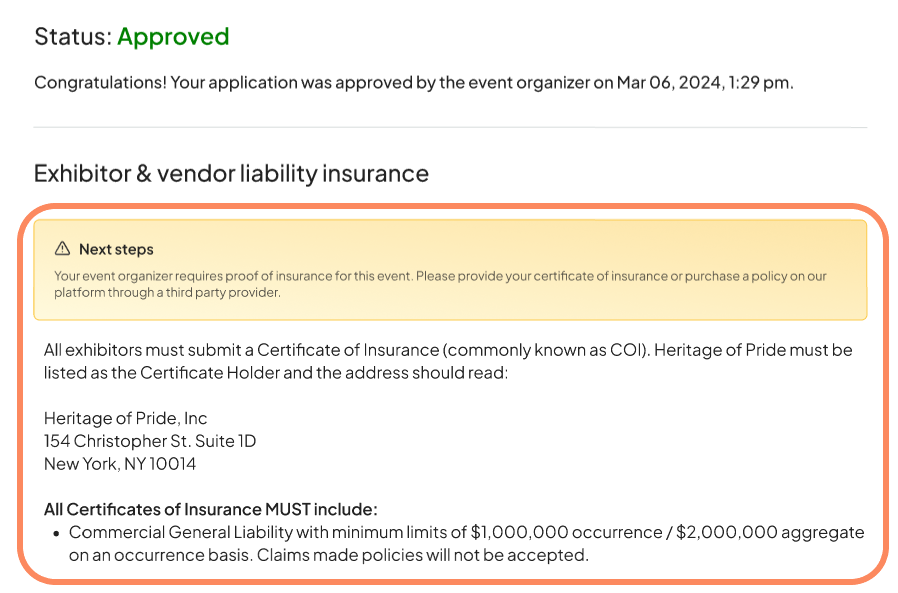898x593 pixels.
Task: Click the New York, NY 10014 line
Action: [120, 464]
